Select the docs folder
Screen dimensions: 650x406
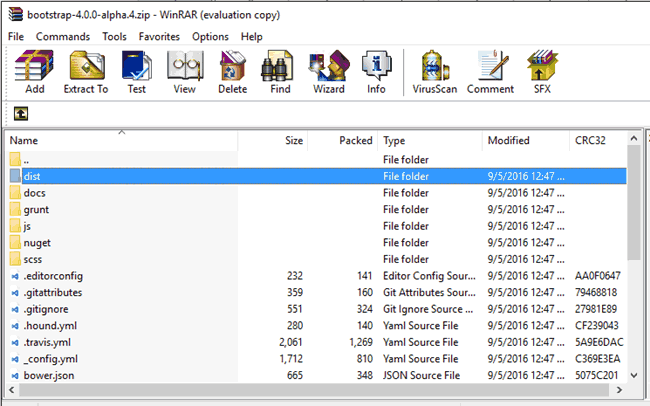(x=34, y=193)
